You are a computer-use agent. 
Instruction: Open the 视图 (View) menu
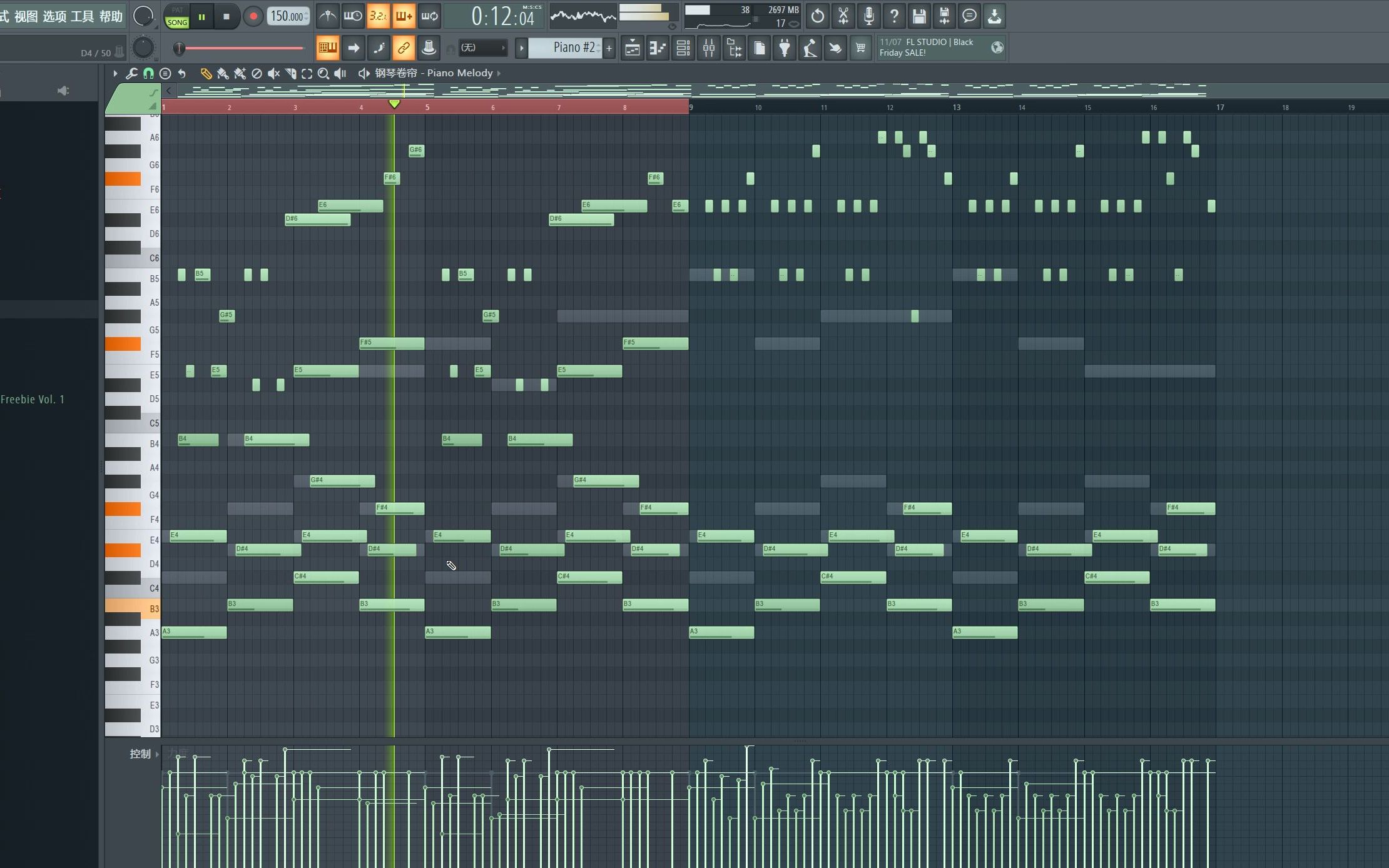(x=26, y=16)
